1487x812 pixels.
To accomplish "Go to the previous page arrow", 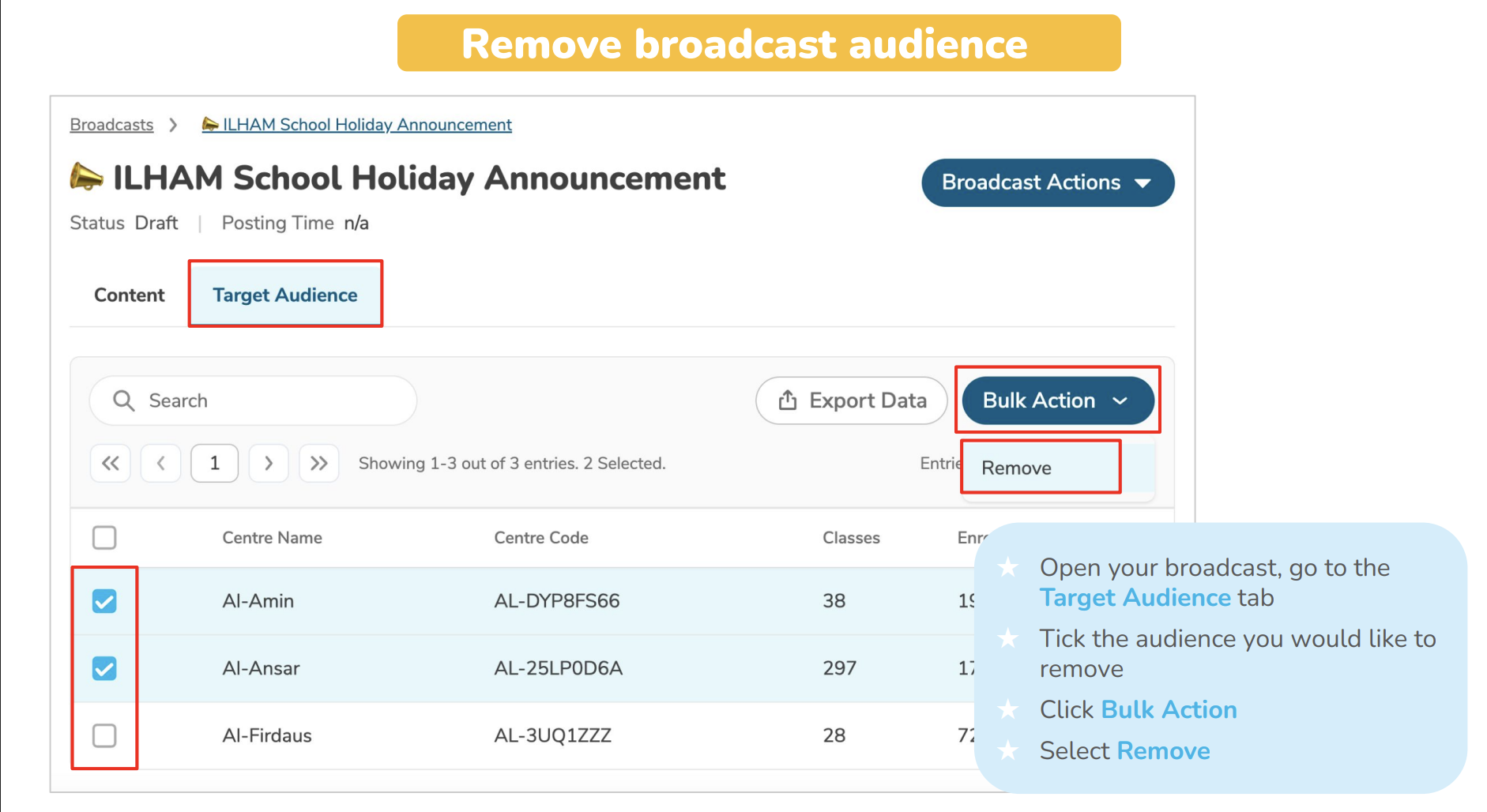I will point(161,463).
